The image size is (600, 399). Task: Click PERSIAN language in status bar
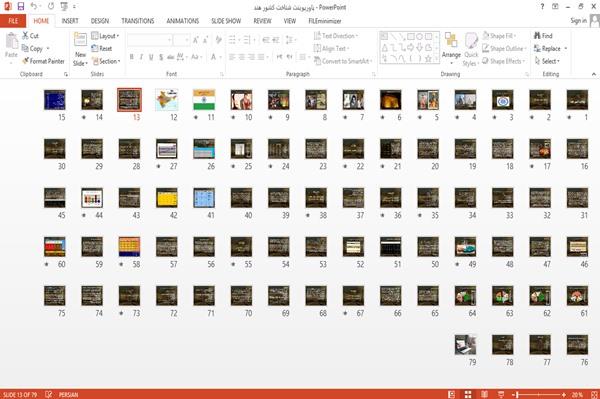[68, 394]
